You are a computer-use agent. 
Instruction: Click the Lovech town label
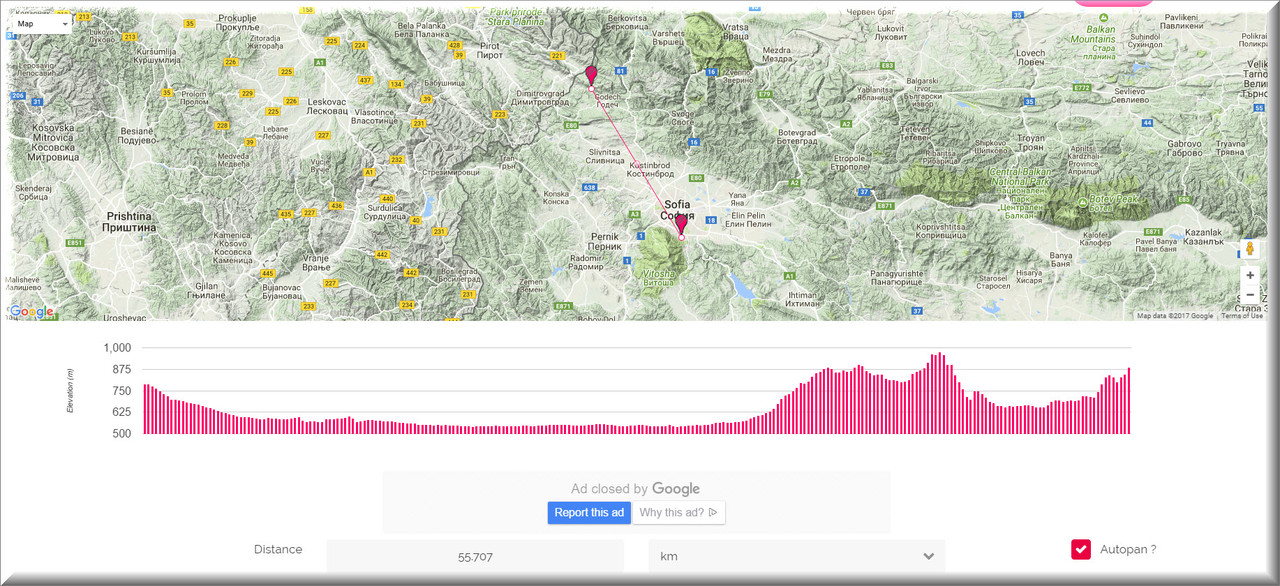tap(1029, 57)
